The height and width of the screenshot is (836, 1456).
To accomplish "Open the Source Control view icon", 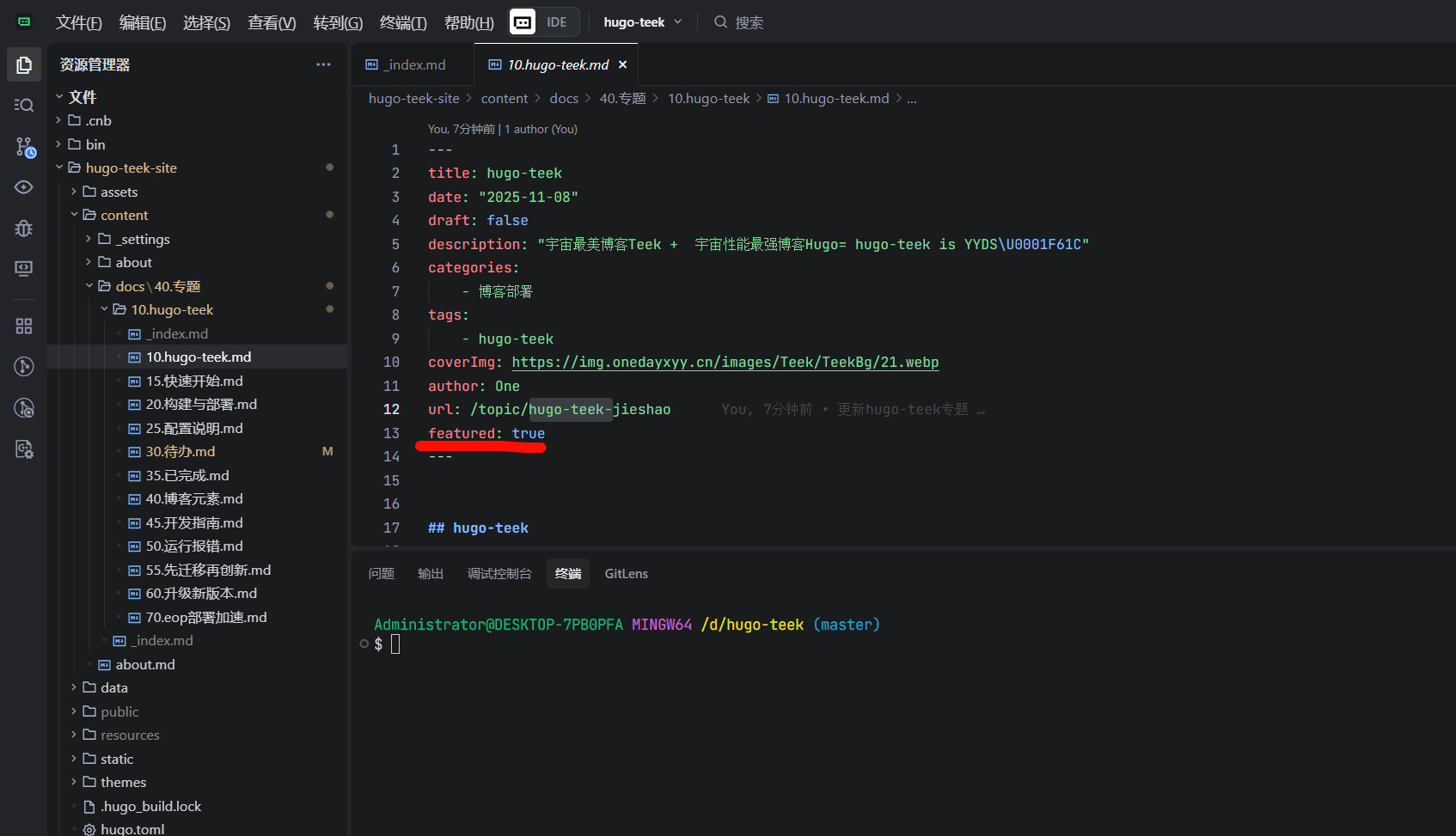I will [x=24, y=147].
